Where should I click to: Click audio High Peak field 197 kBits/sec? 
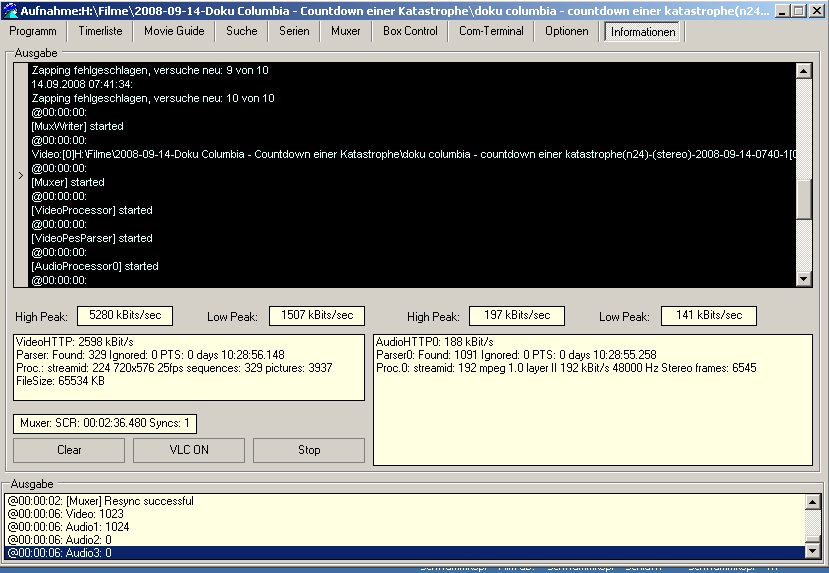[x=517, y=316]
